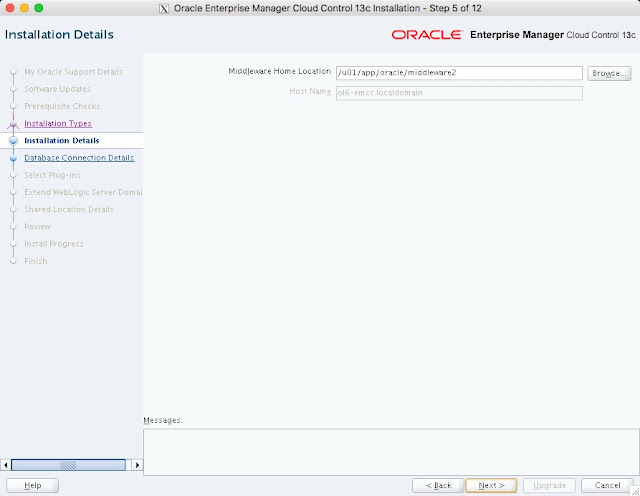Screen dimensions: 640x496
Task: Go back to previous step
Action: click(x=438, y=485)
